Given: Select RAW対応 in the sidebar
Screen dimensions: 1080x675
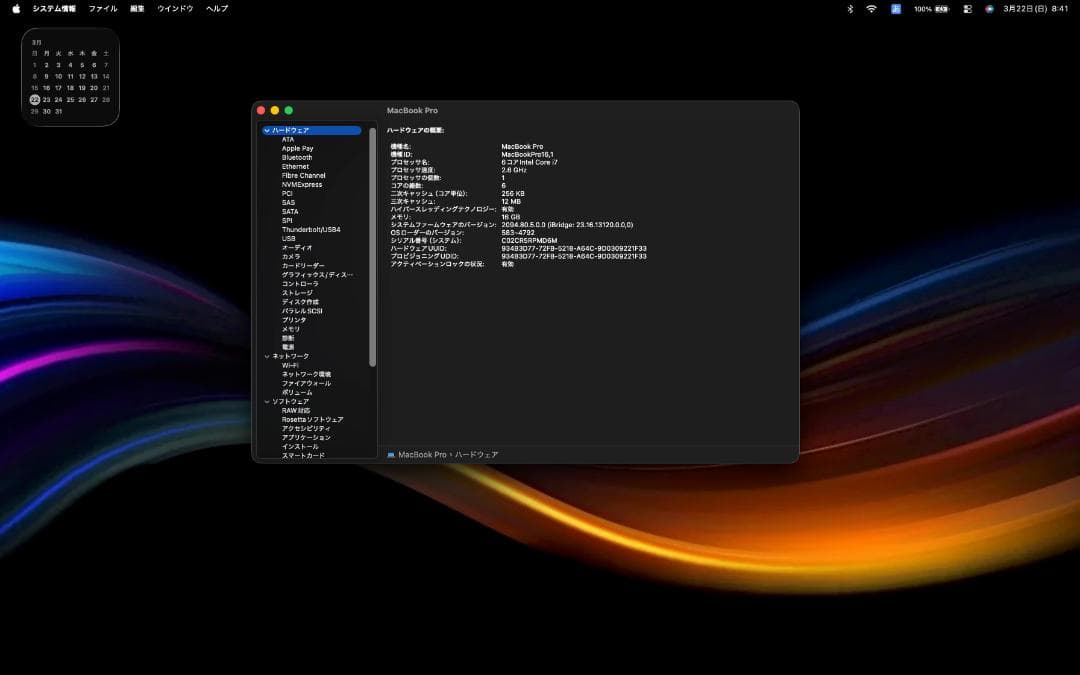Looking at the screenshot, I should pyautogui.click(x=296, y=411).
